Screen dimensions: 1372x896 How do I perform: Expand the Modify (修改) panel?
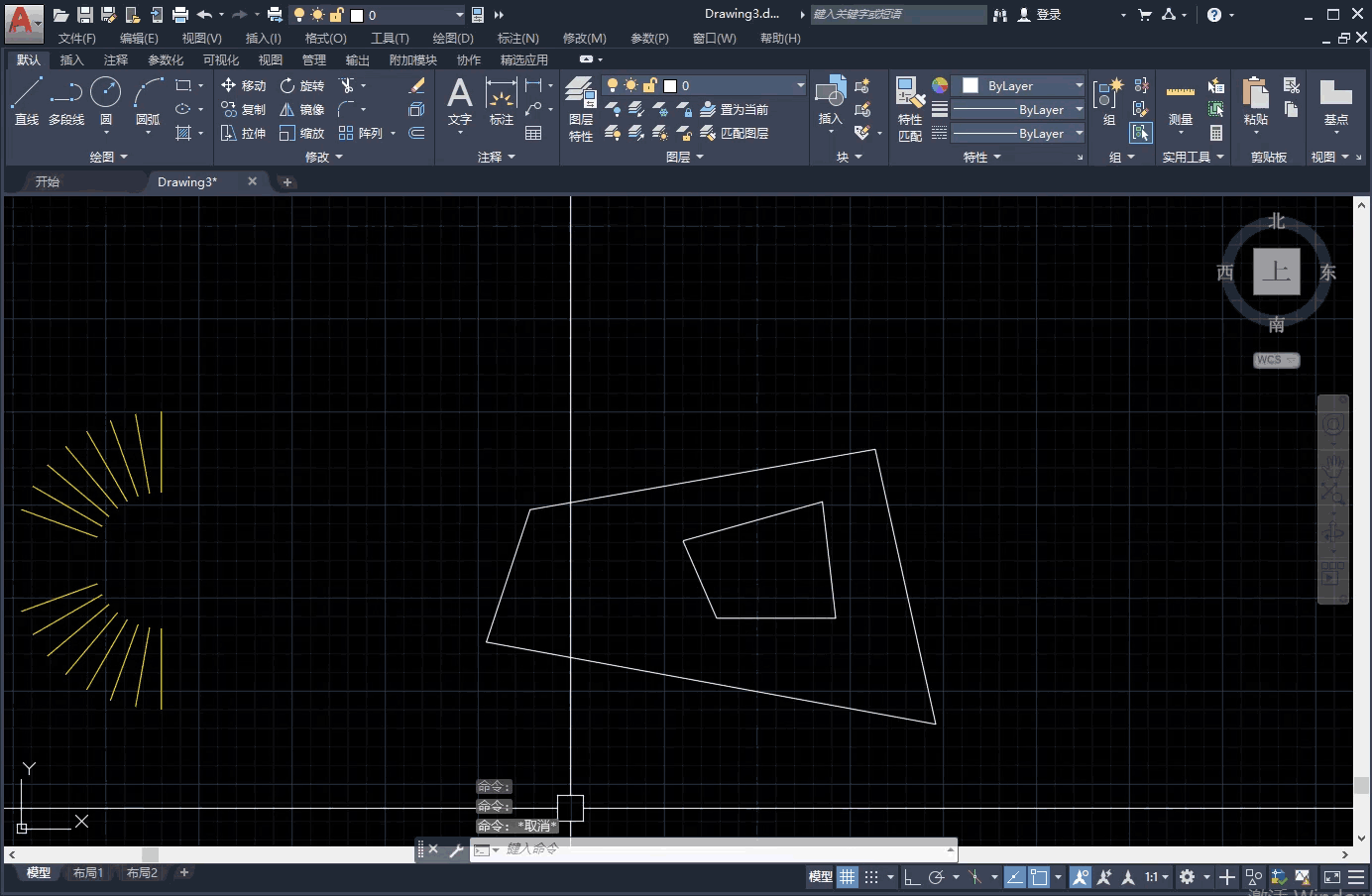[x=324, y=157]
